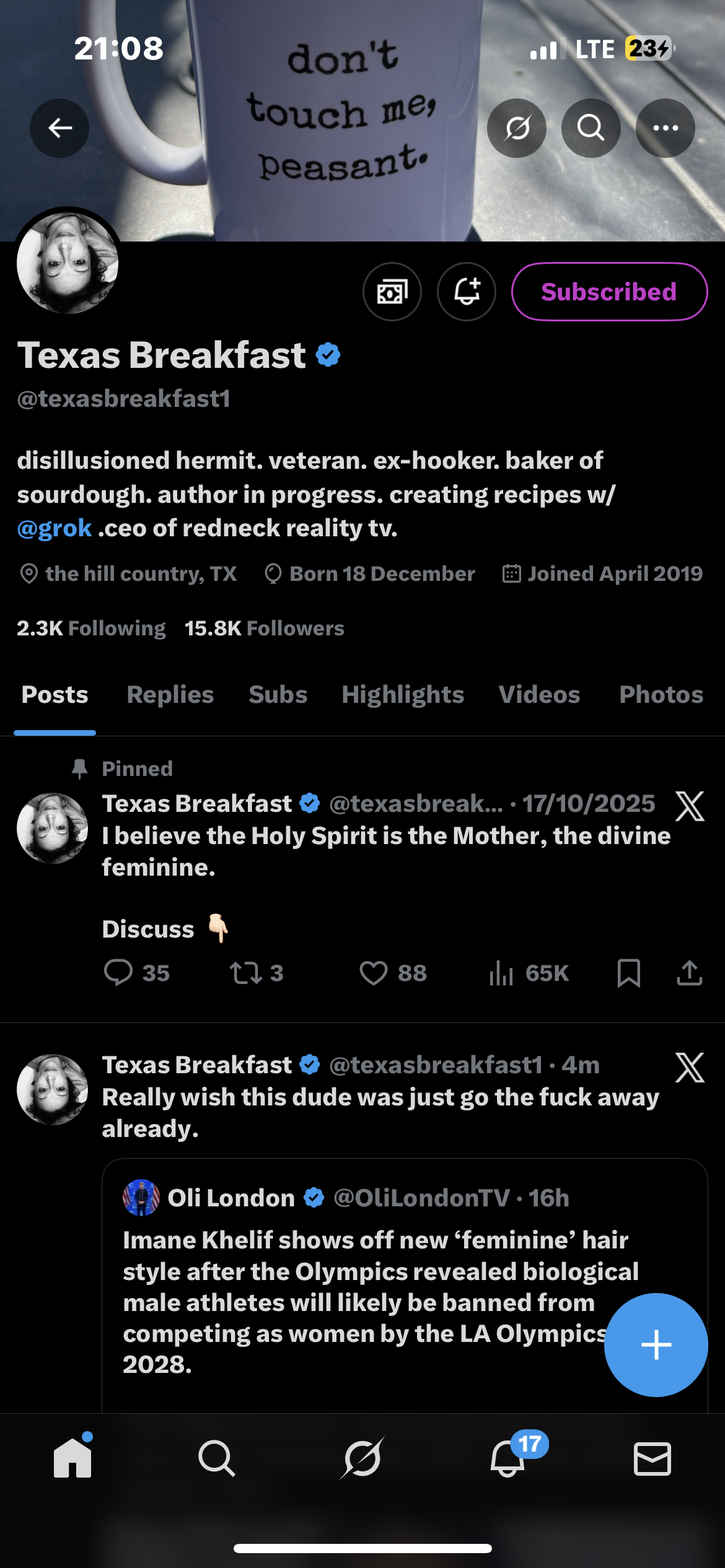Tap the back arrow button

pyautogui.click(x=59, y=128)
